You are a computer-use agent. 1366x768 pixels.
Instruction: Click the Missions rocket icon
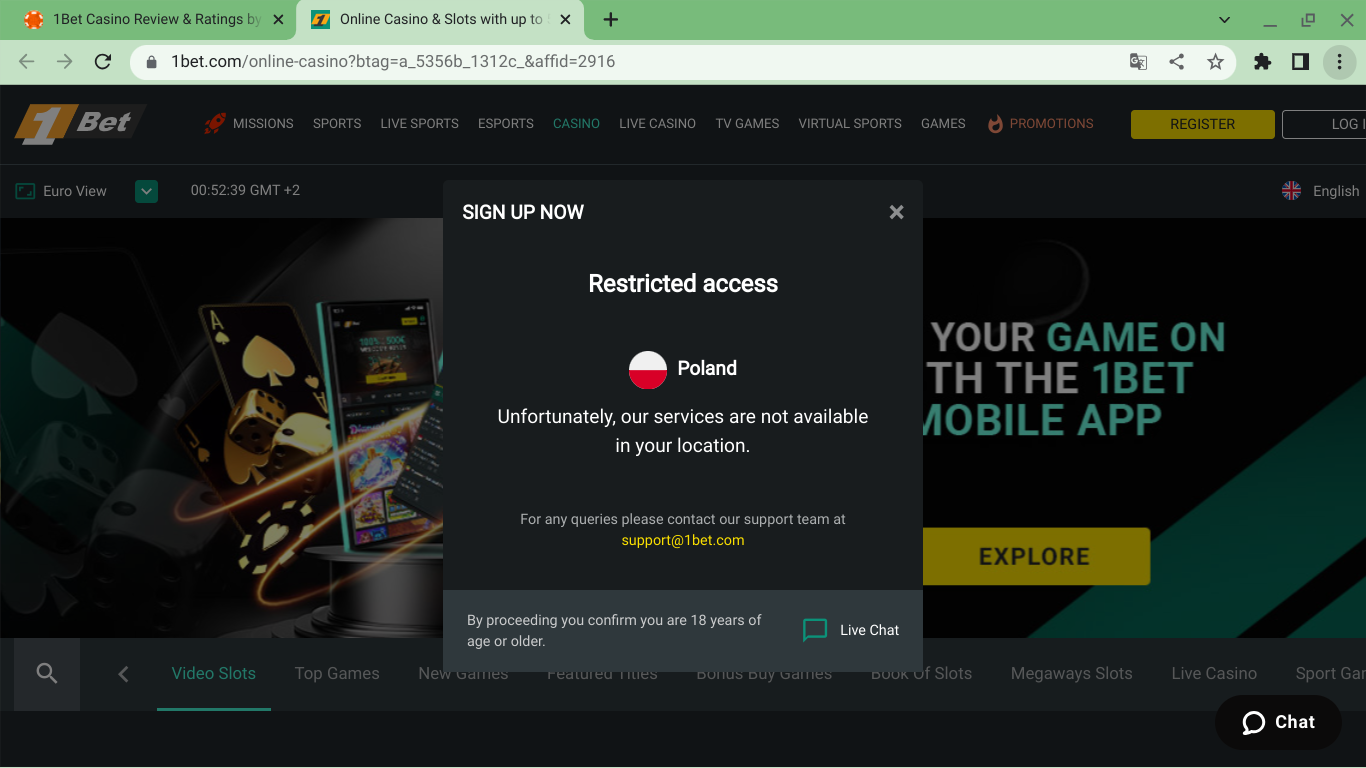click(215, 123)
